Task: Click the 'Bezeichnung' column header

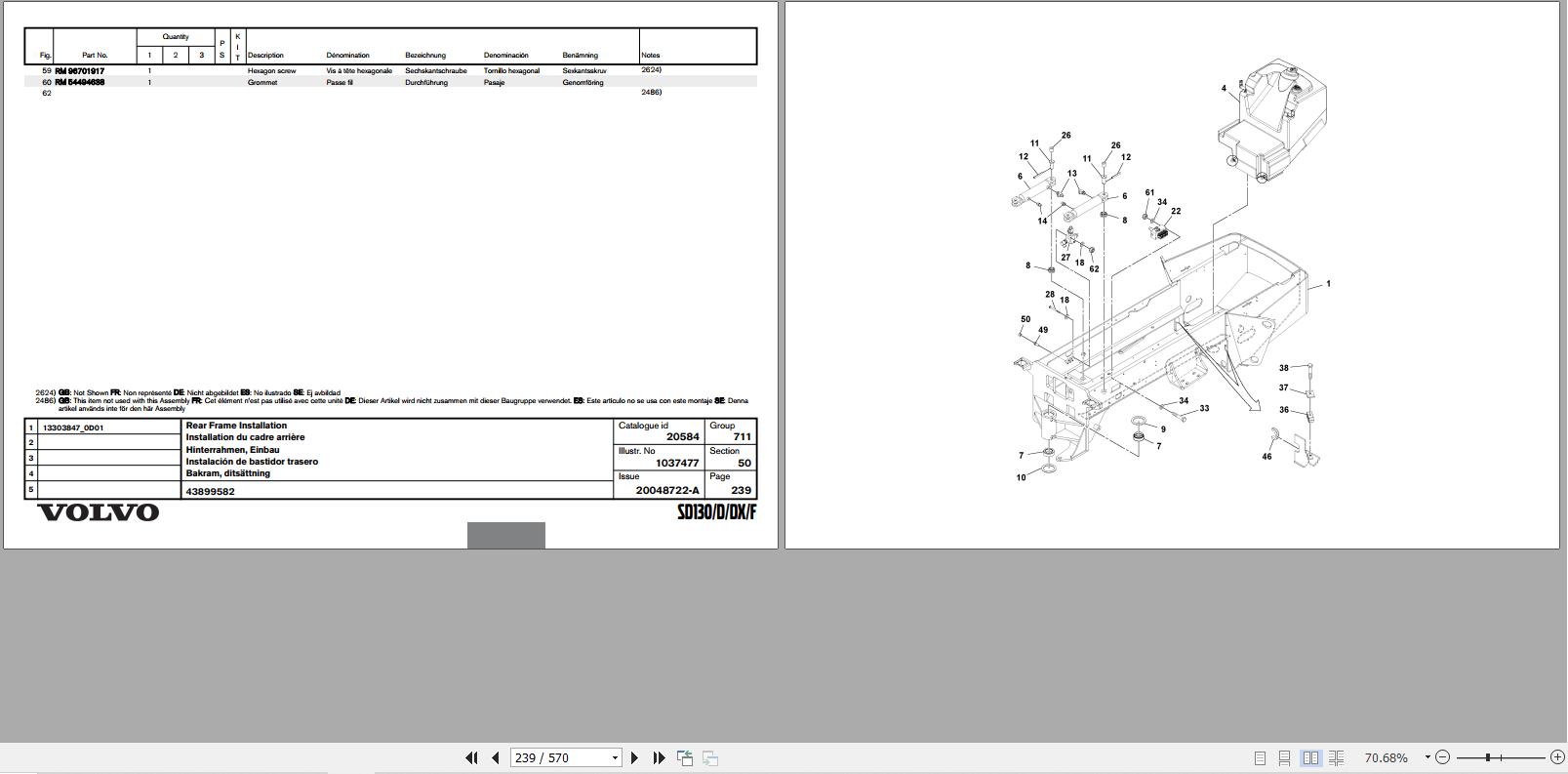Action: [425, 56]
